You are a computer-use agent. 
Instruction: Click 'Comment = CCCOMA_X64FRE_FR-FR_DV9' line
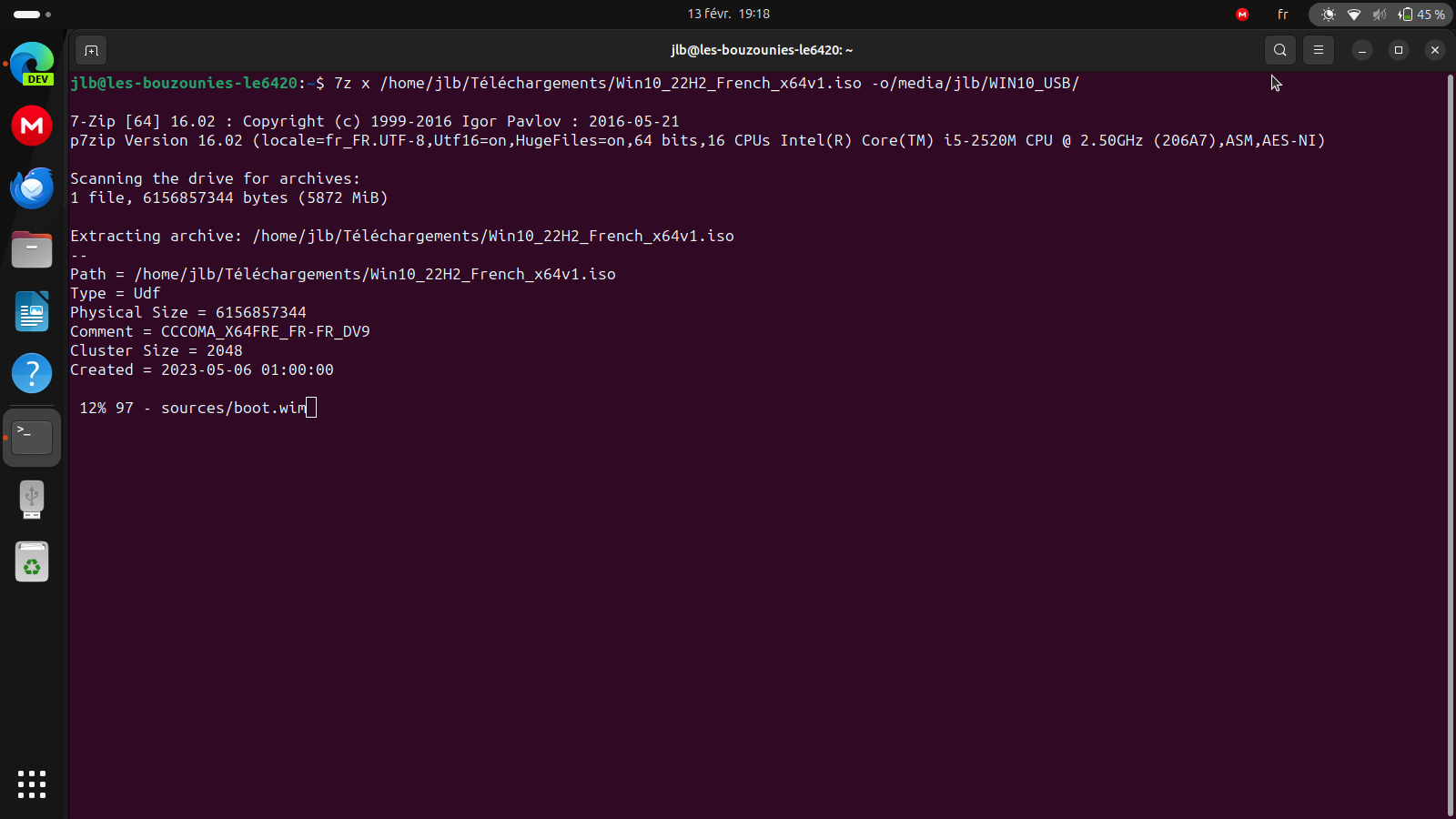coord(220,331)
